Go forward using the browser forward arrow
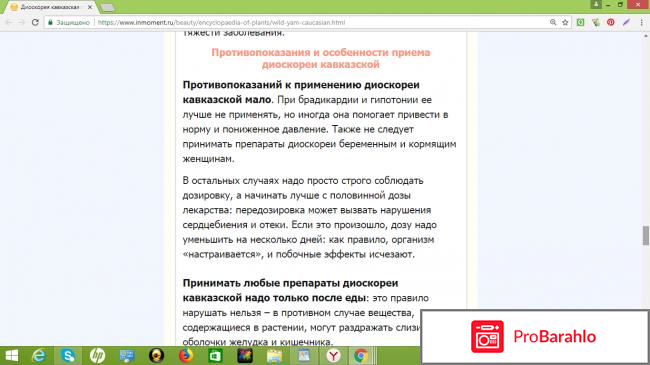 pyautogui.click(x=22, y=22)
